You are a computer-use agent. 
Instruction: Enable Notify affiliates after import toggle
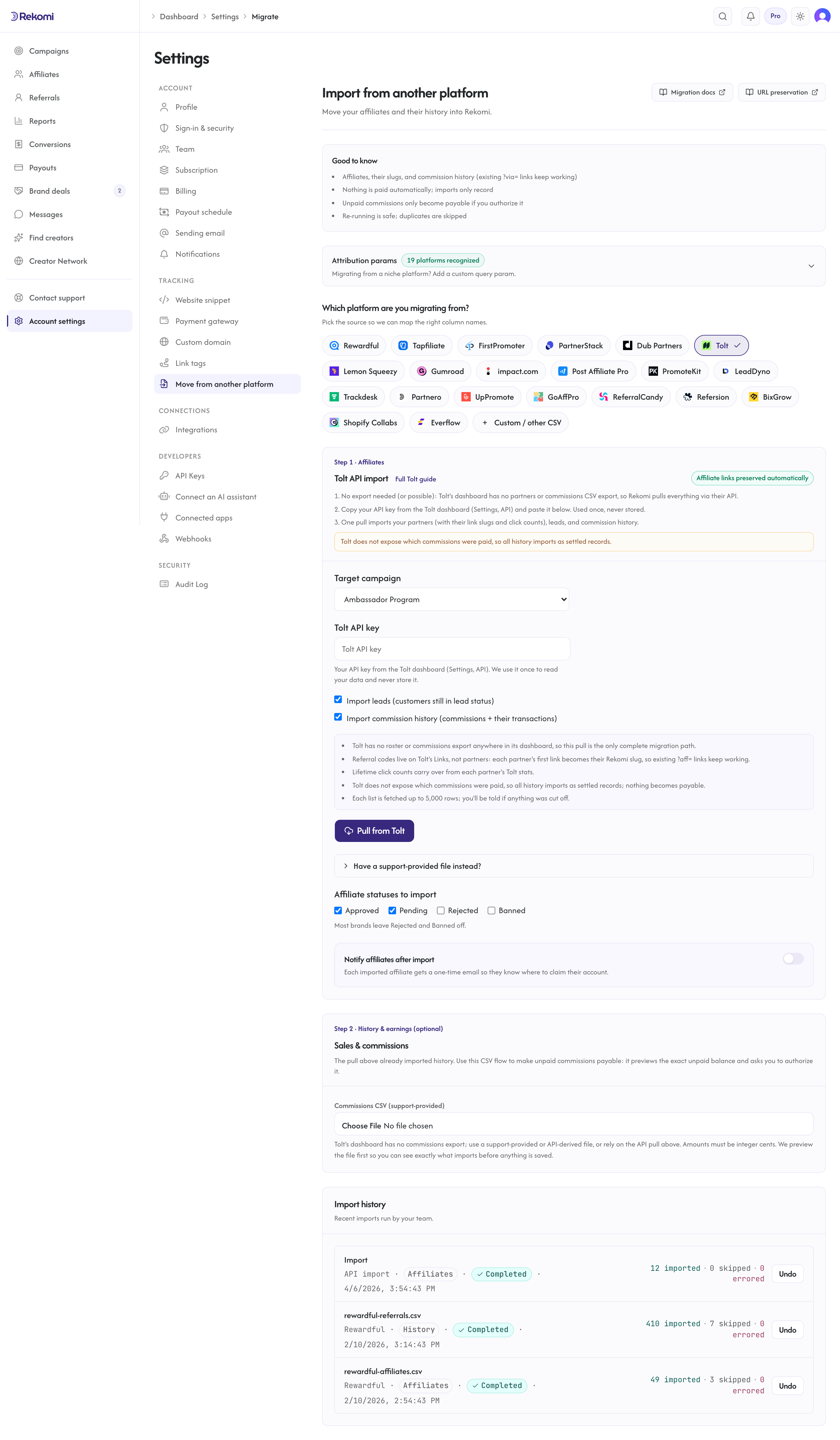(x=793, y=959)
